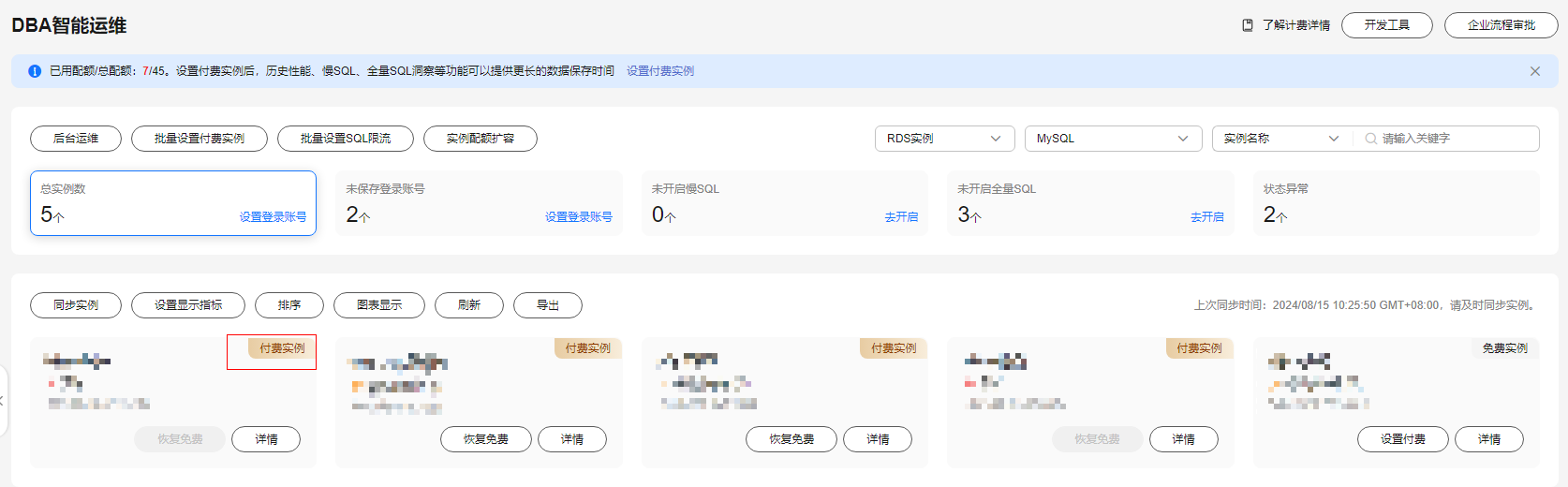Image resolution: width=1568 pixels, height=487 pixels.
Task: Click 设置登录账号 link in 总实例数 card
Action: click(273, 217)
